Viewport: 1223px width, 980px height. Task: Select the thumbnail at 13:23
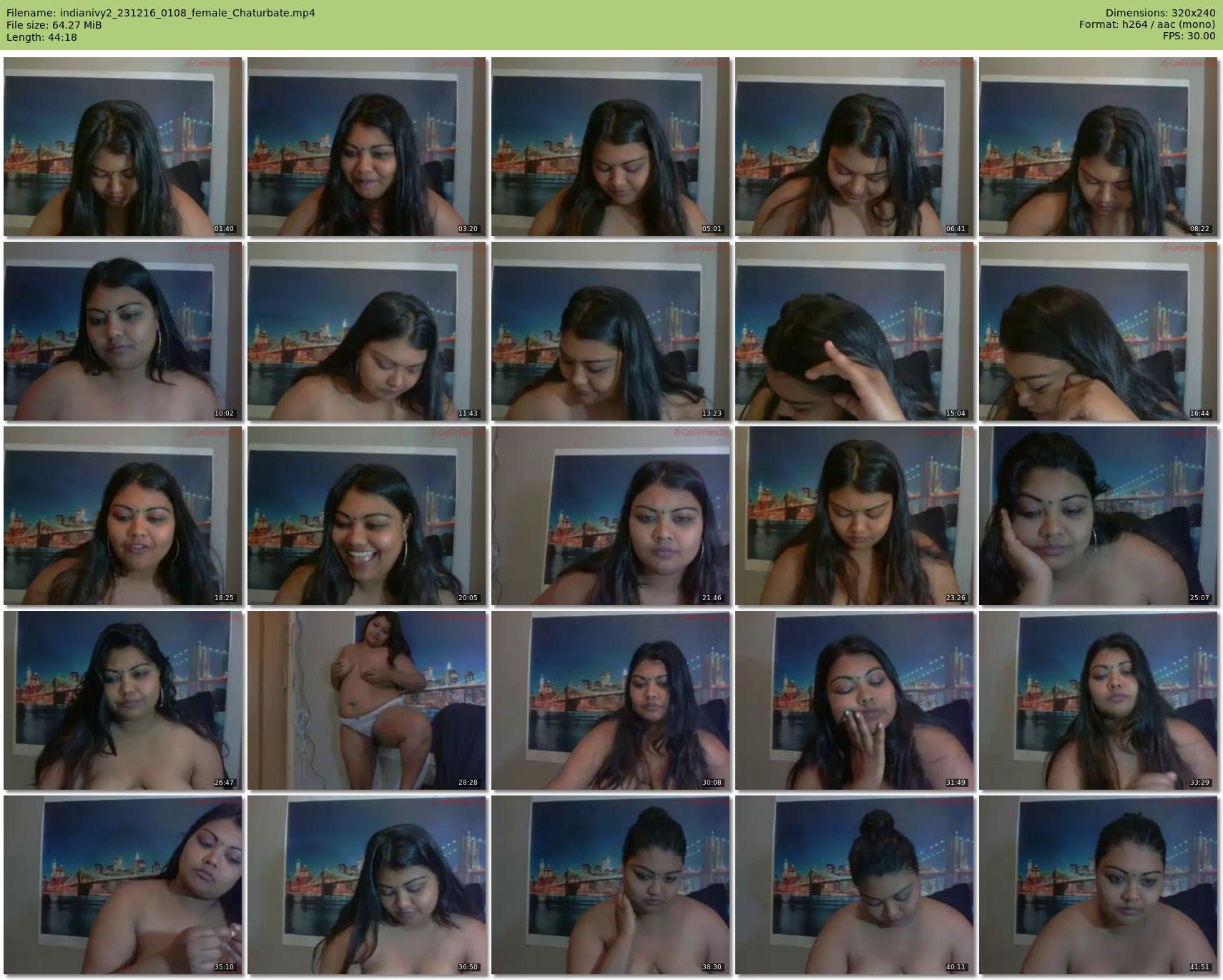click(x=610, y=331)
